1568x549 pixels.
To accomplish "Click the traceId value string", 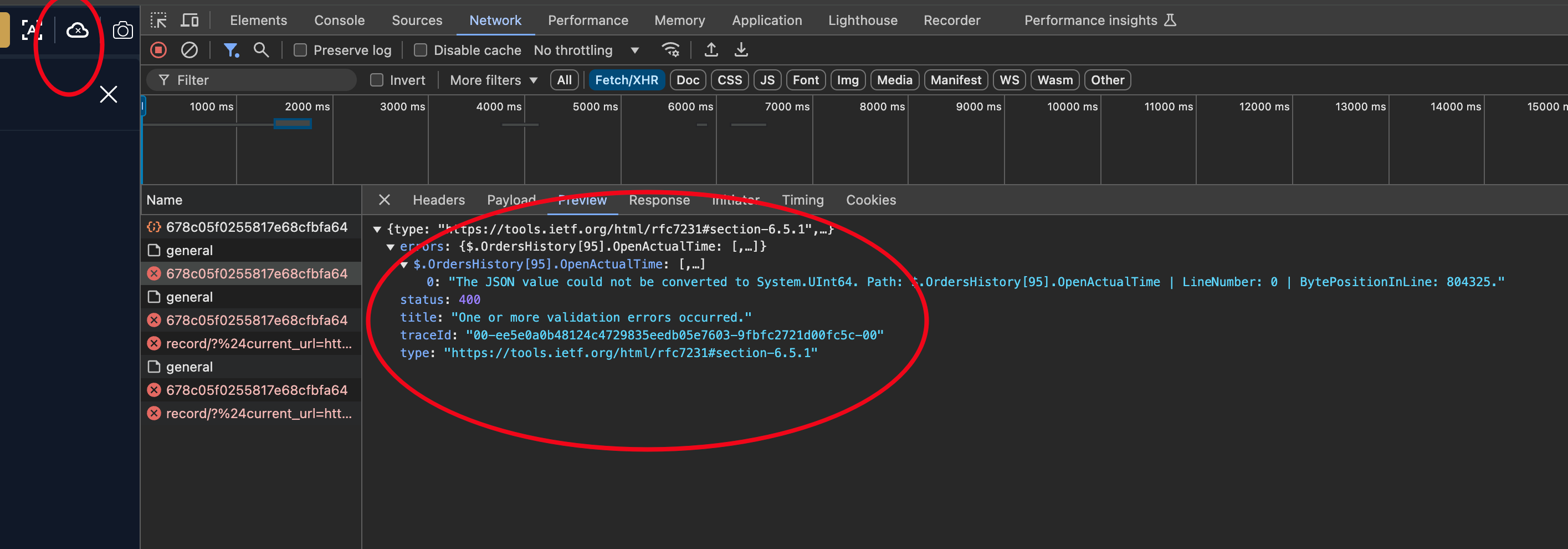I will (674, 335).
